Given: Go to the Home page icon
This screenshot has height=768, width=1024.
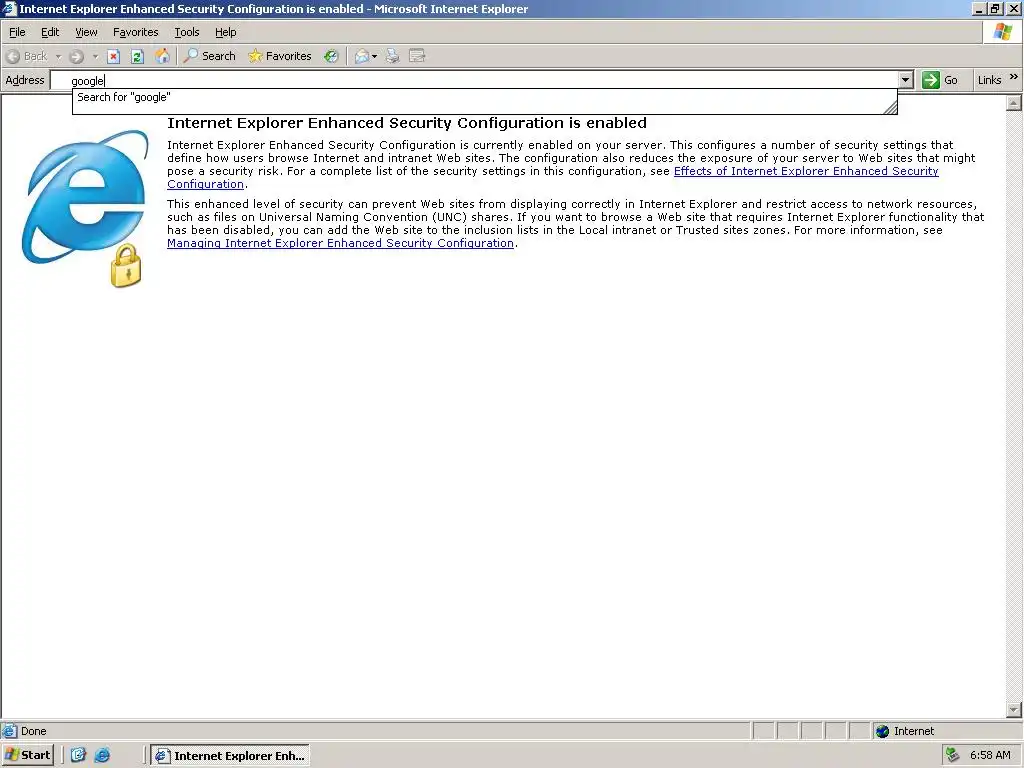Looking at the screenshot, I should (162, 56).
